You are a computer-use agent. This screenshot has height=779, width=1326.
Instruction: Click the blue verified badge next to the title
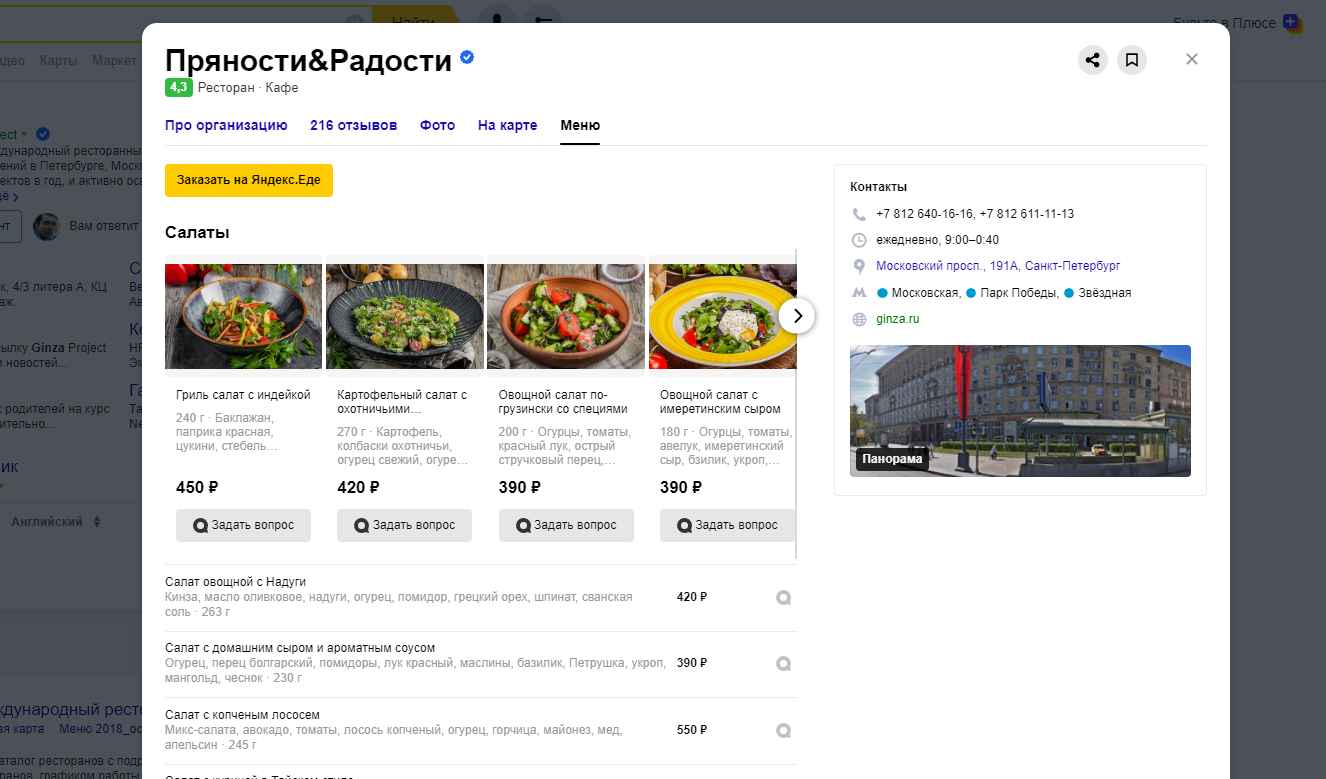point(467,58)
